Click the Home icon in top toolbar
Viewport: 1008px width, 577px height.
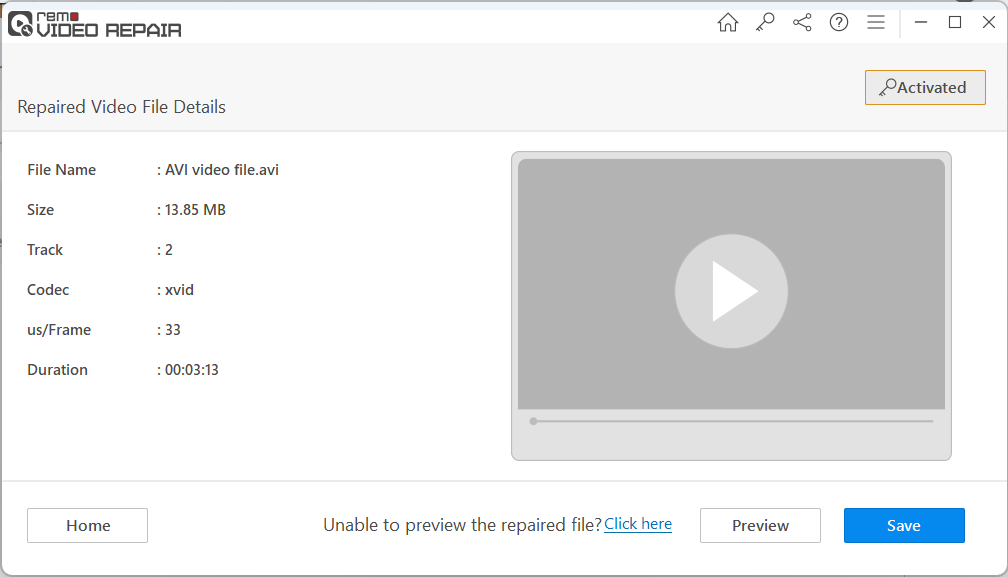pyautogui.click(x=728, y=23)
